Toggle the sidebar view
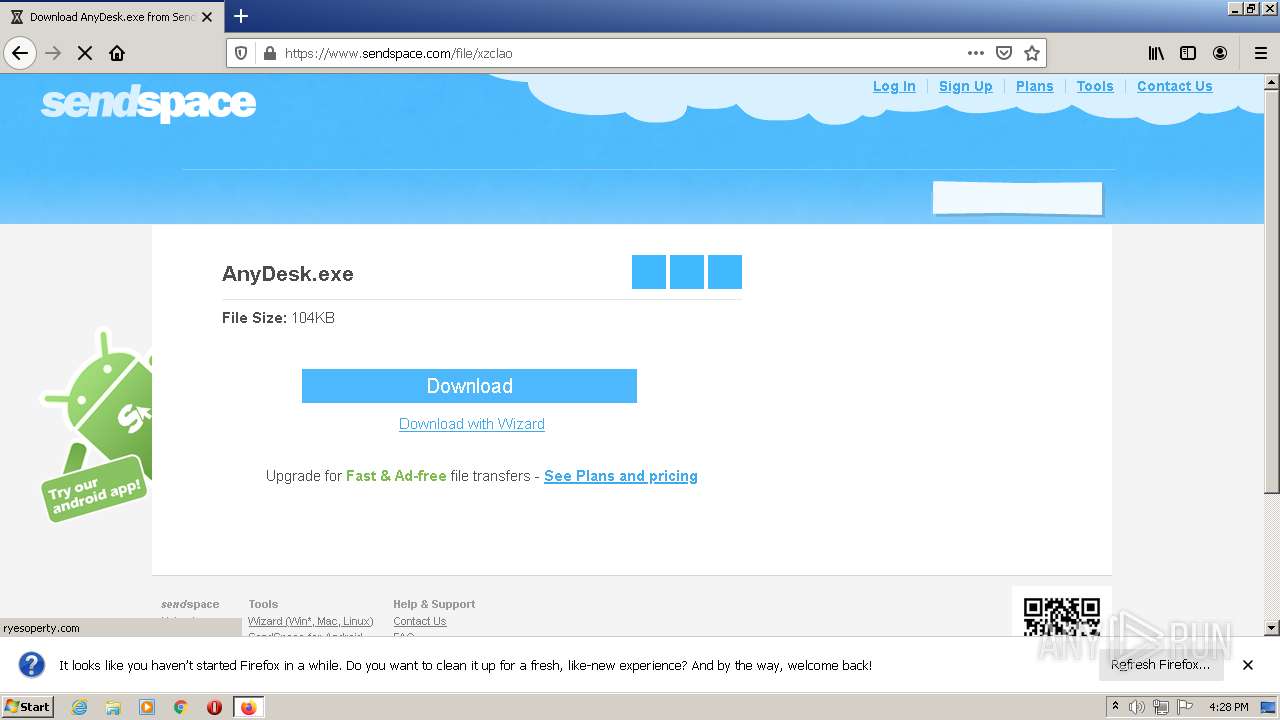 pyautogui.click(x=1188, y=53)
